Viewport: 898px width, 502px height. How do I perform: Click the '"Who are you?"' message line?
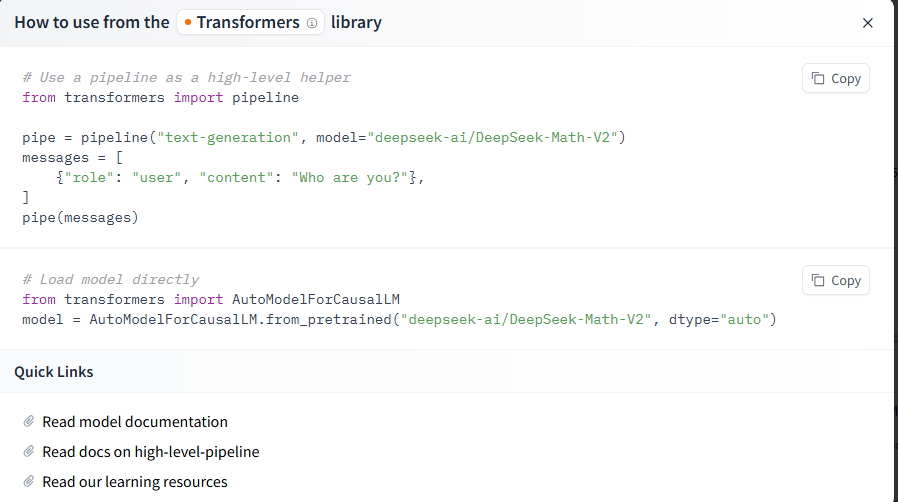(x=240, y=177)
